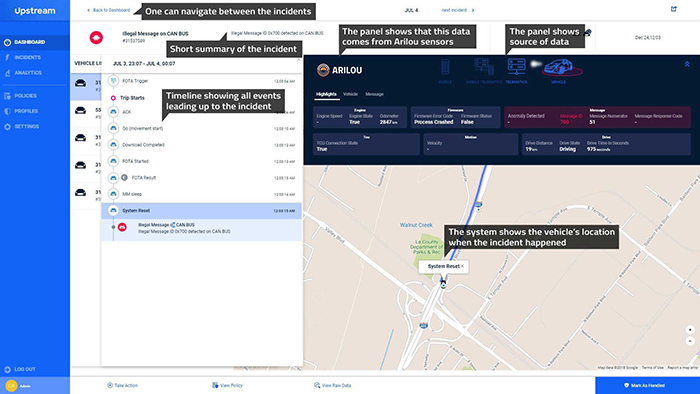This screenshot has height=394, width=700.
Task: Click Report a map error link
Action: click(683, 368)
